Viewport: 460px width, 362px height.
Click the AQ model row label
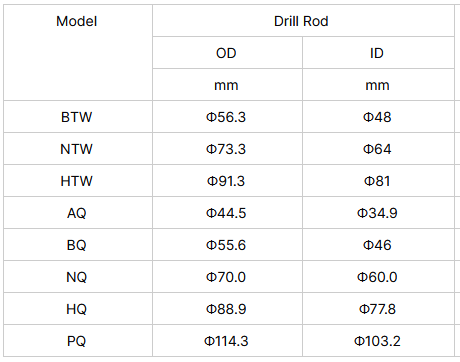(x=77, y=213)
